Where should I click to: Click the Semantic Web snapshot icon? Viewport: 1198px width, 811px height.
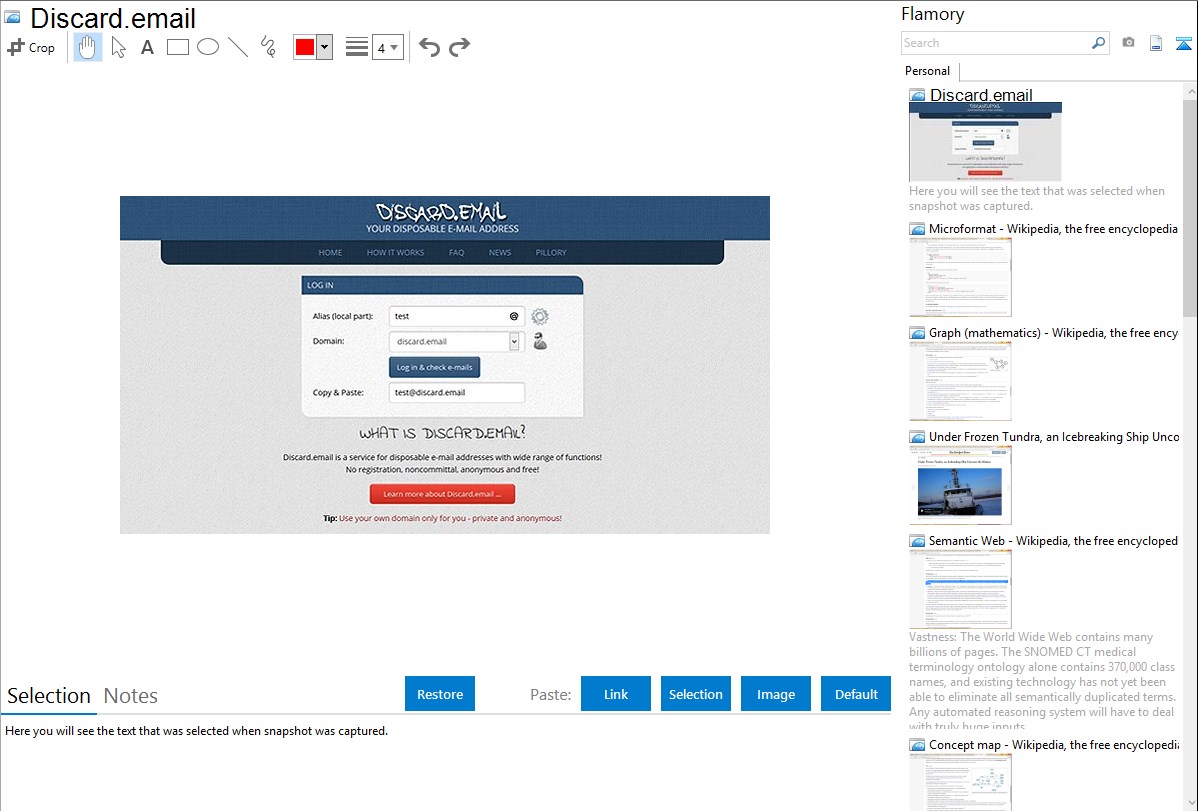click(917, 540)
